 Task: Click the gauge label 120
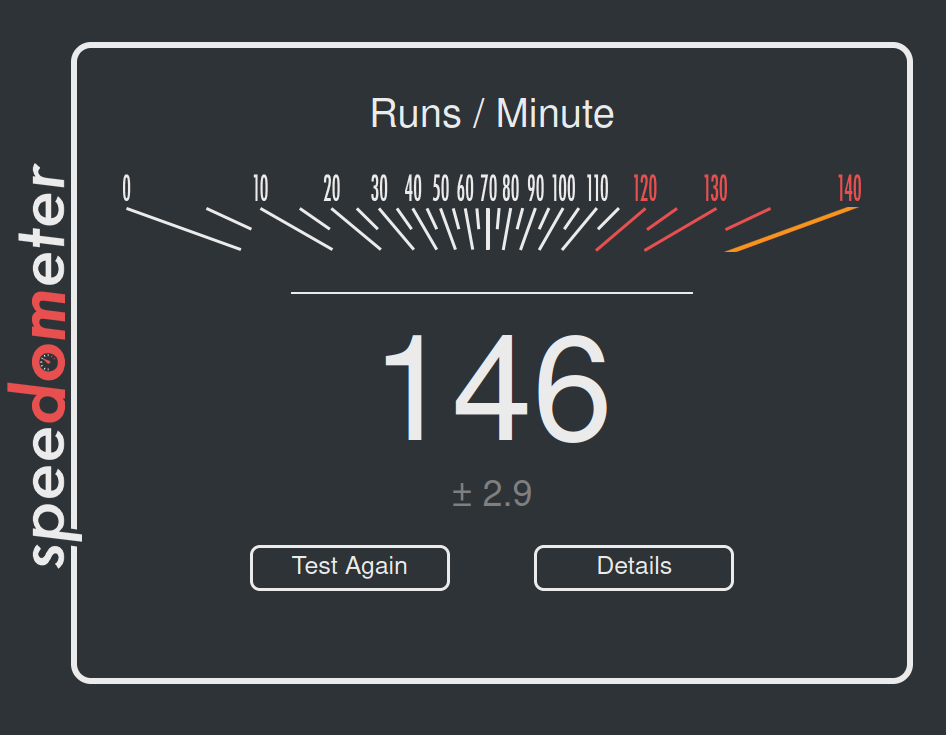tap(645, 188)
